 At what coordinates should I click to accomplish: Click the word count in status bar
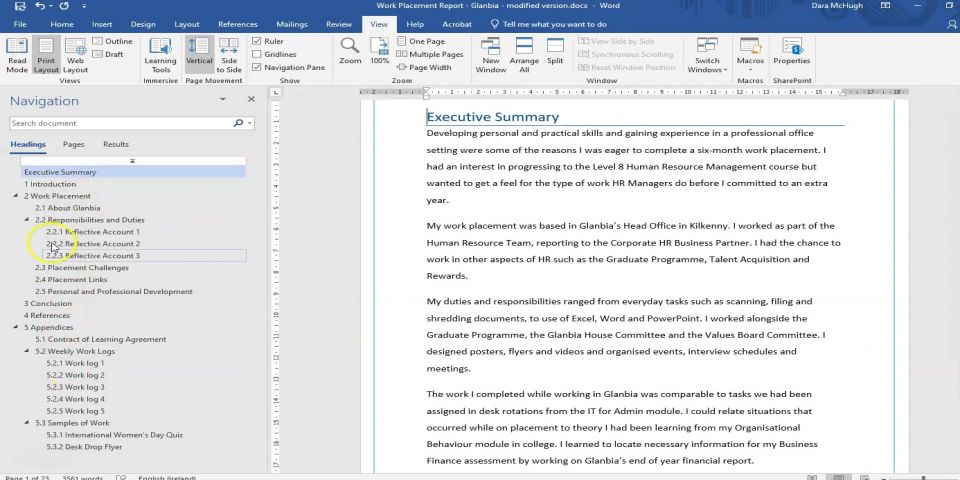tap(83, 478)
